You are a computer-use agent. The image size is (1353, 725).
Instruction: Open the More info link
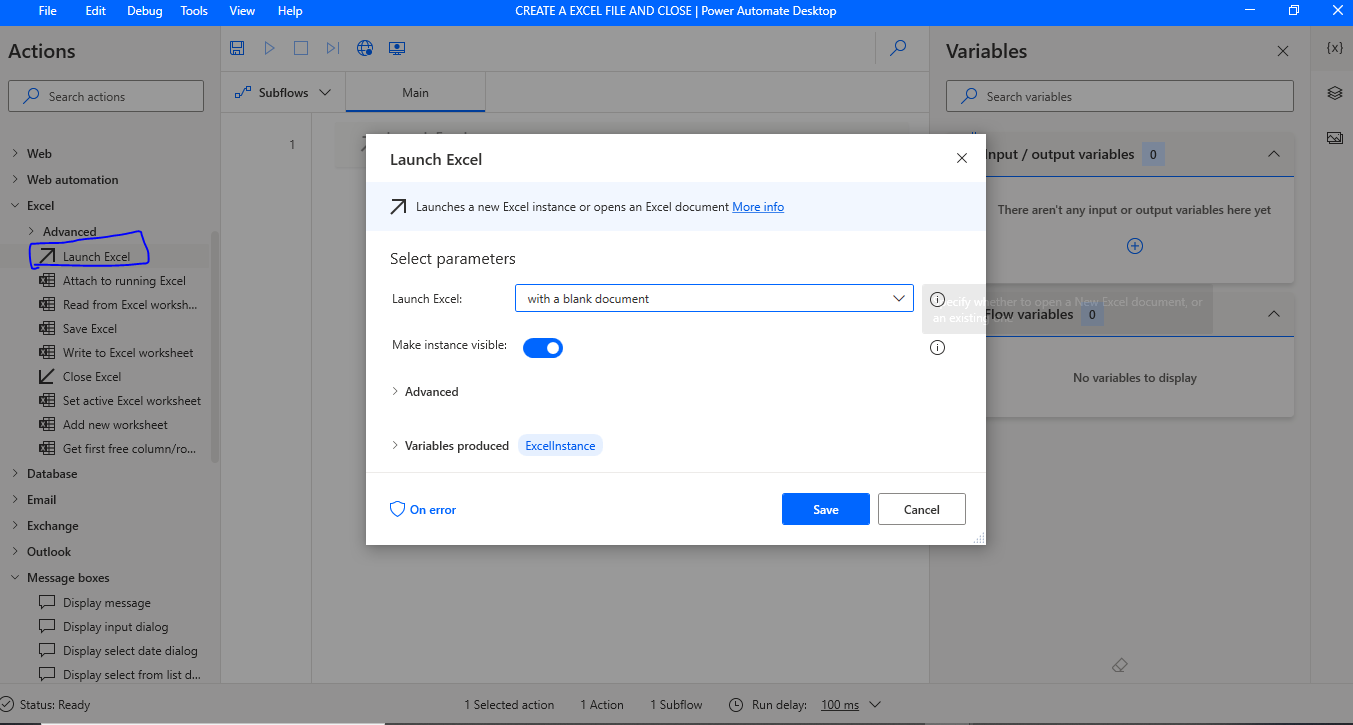coord(758,207)
